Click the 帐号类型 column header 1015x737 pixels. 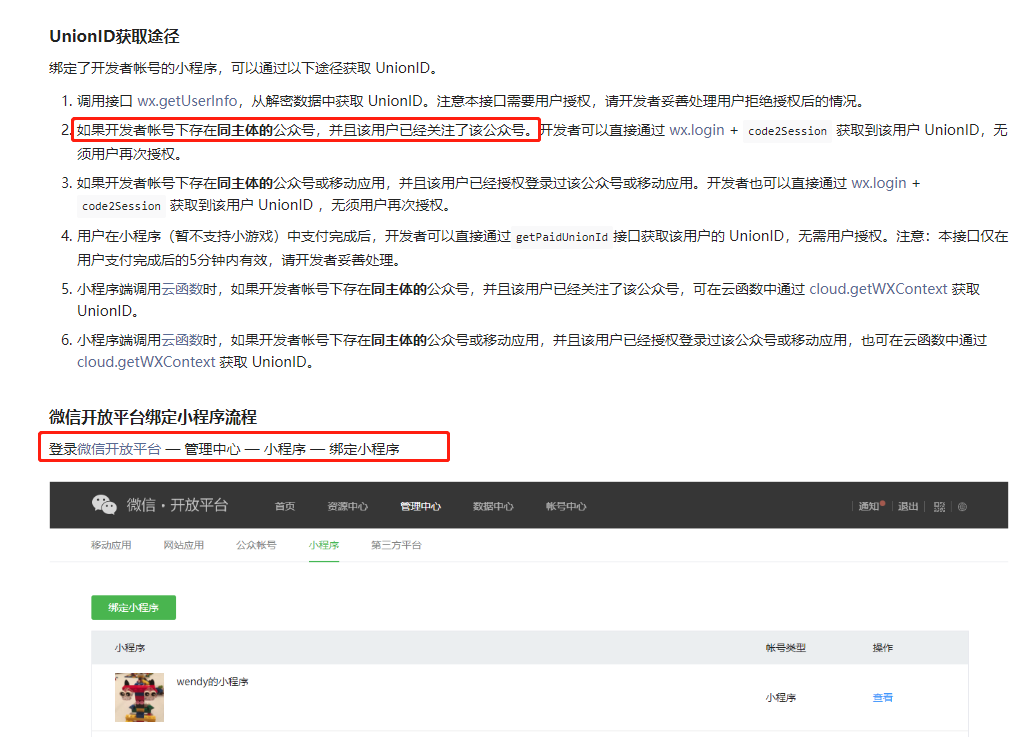(x=786, y=648)
